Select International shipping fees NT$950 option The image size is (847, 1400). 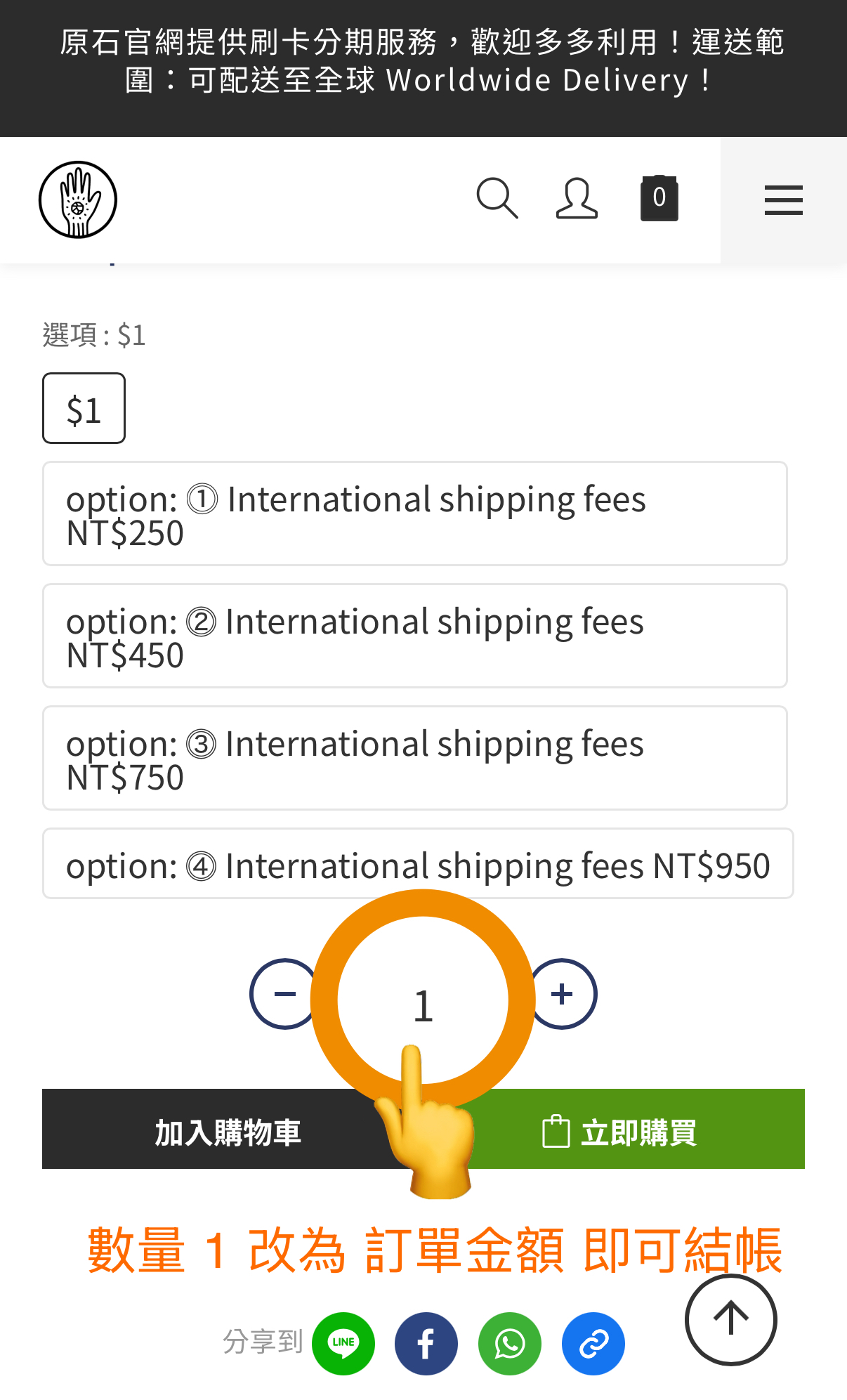418,864
